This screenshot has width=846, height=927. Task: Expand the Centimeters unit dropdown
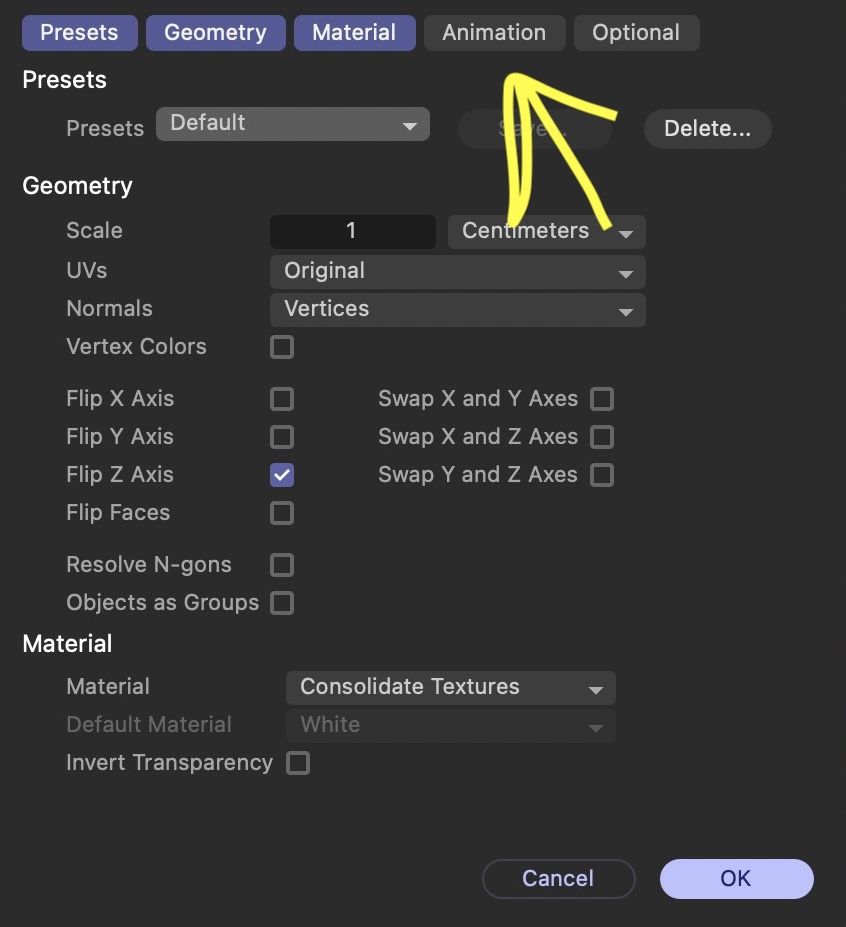pyautogui.click(x=546, y=231)
